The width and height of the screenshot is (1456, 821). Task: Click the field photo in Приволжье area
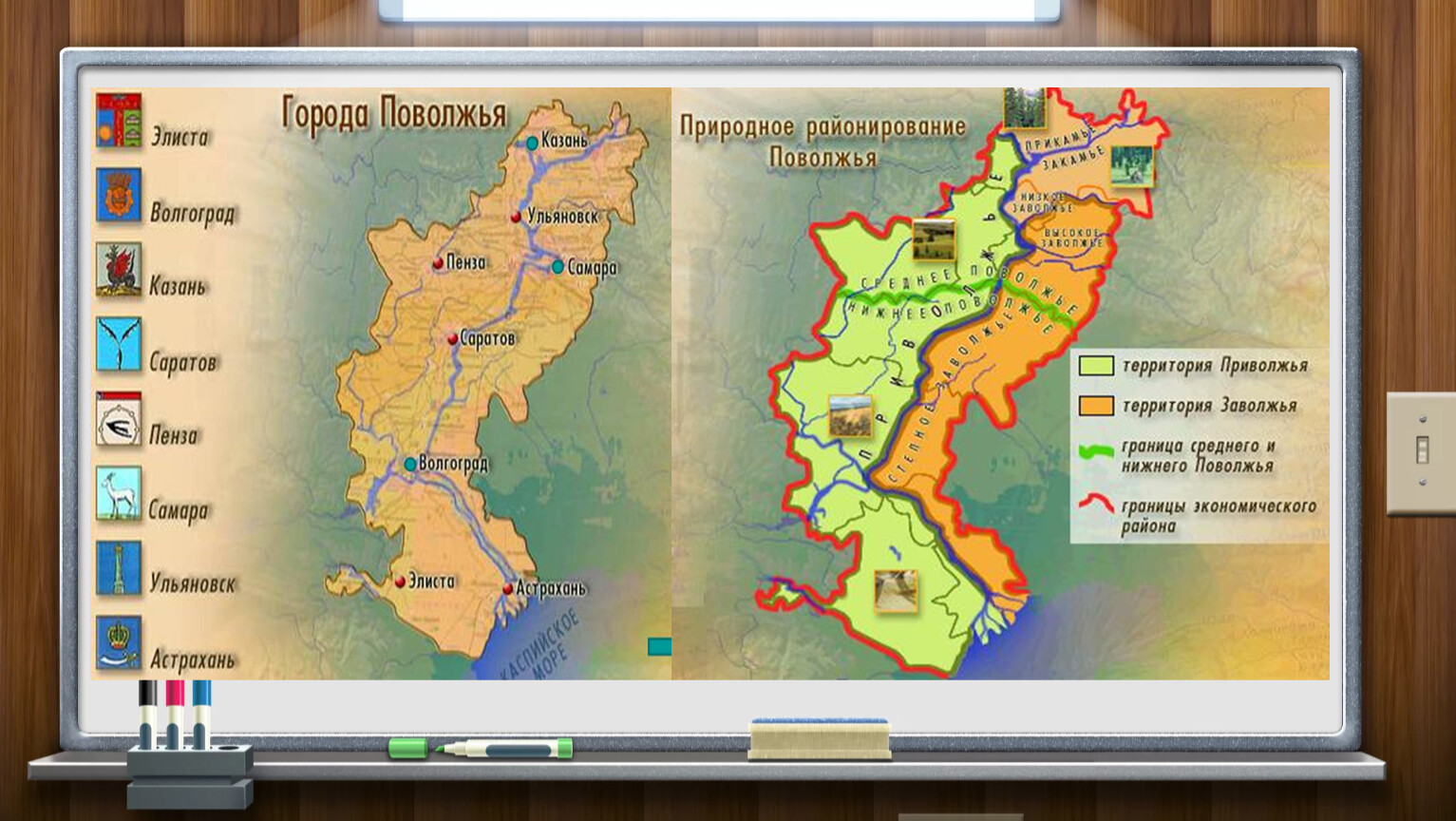(850, 414)
